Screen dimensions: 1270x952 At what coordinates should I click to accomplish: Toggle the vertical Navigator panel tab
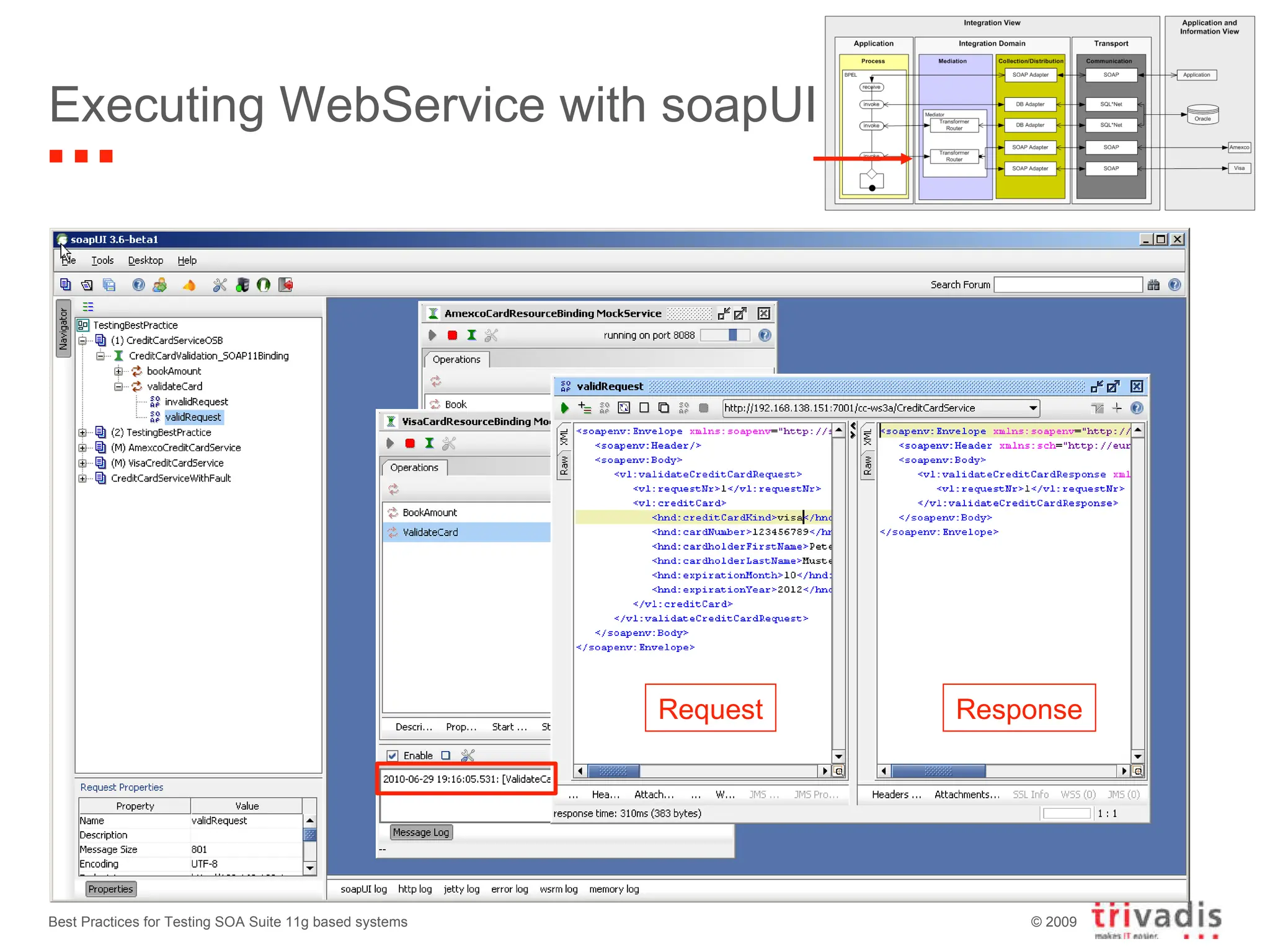click(x=63, y=329)
